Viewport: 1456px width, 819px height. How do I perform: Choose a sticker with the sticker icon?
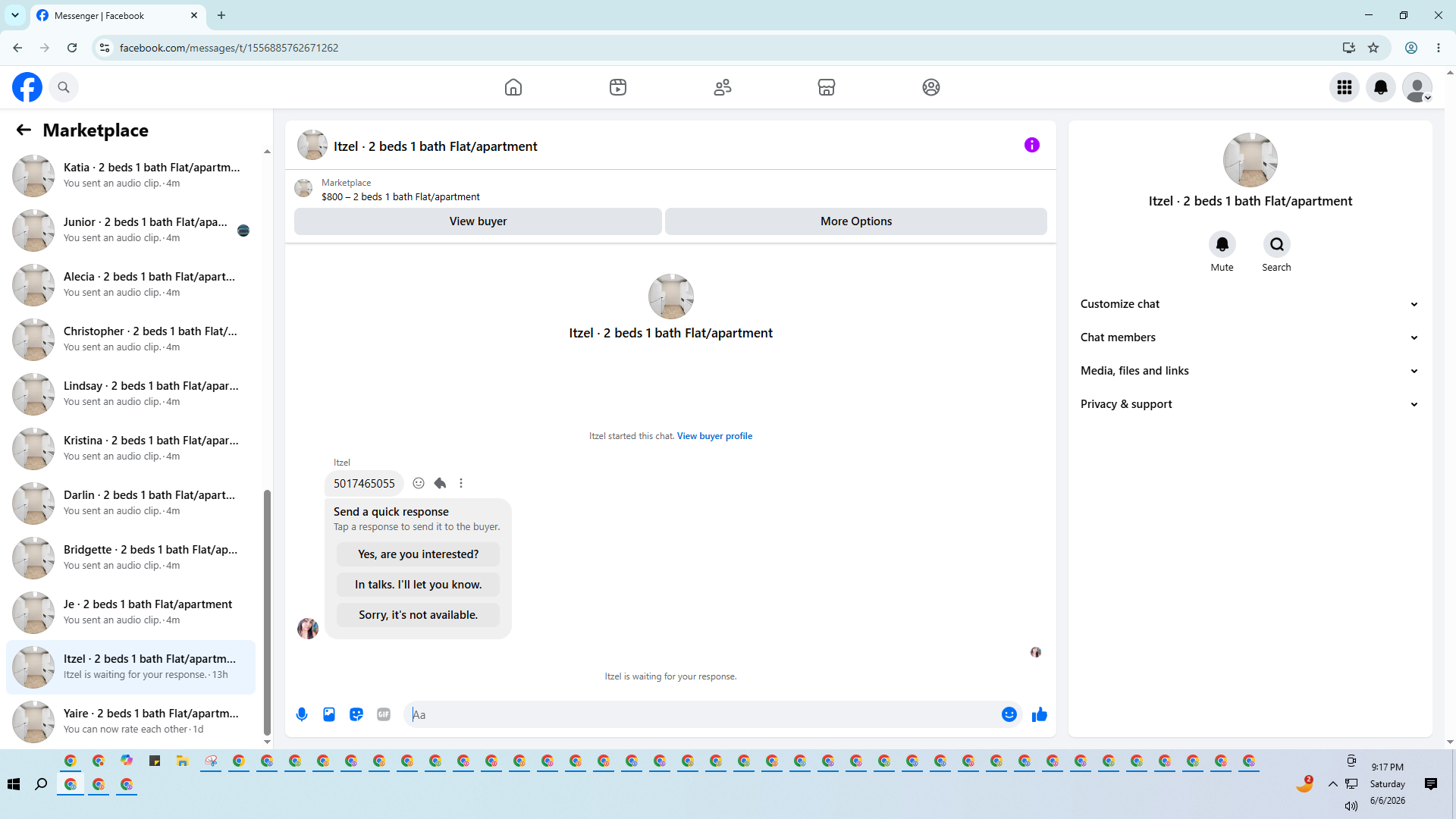(356, 714)
